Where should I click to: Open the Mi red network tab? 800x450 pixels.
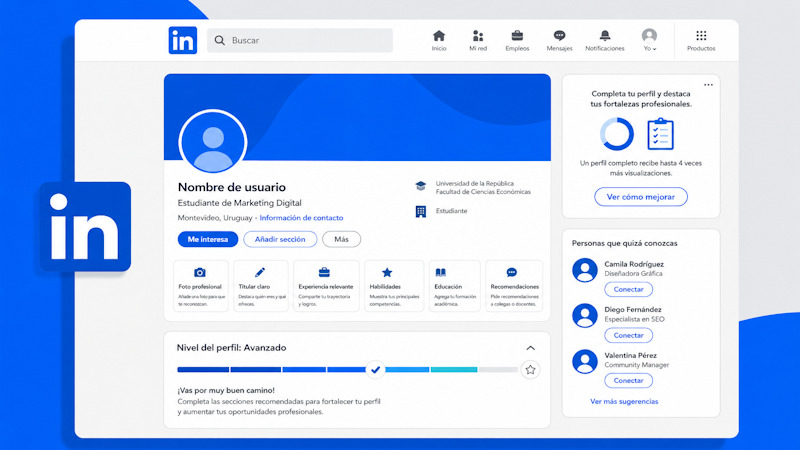[478, 40]
